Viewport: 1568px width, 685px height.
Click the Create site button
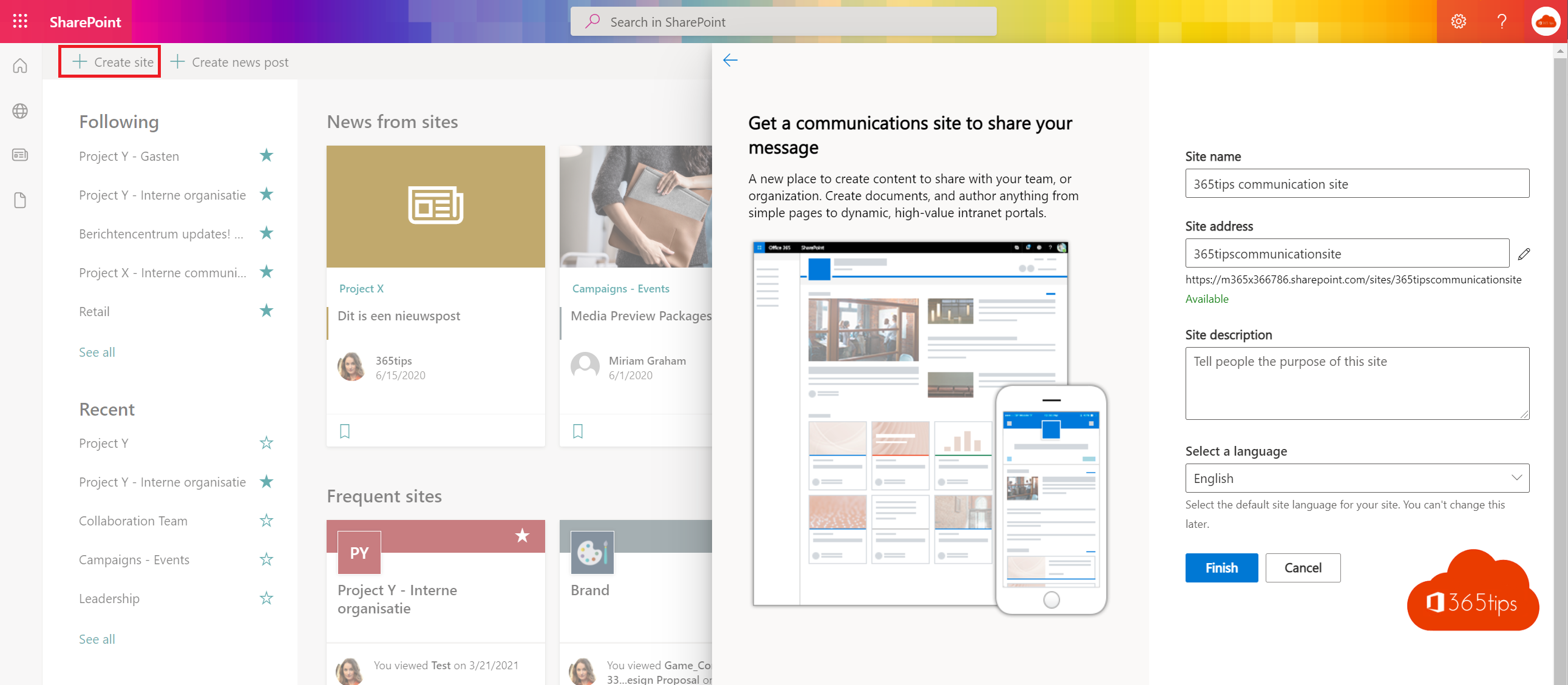(112, 61)
